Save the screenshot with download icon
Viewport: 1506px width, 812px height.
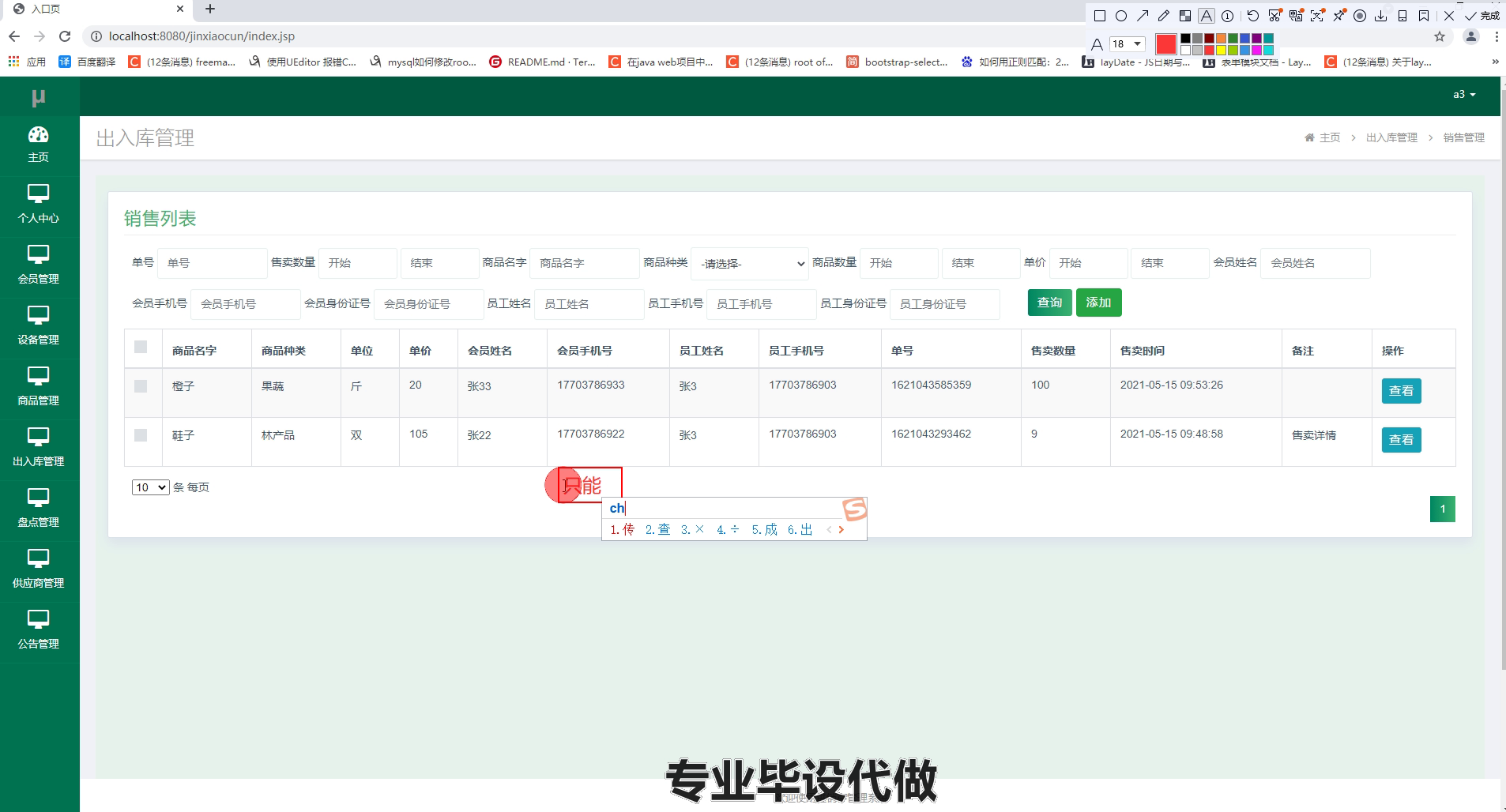pos(1381,16)
